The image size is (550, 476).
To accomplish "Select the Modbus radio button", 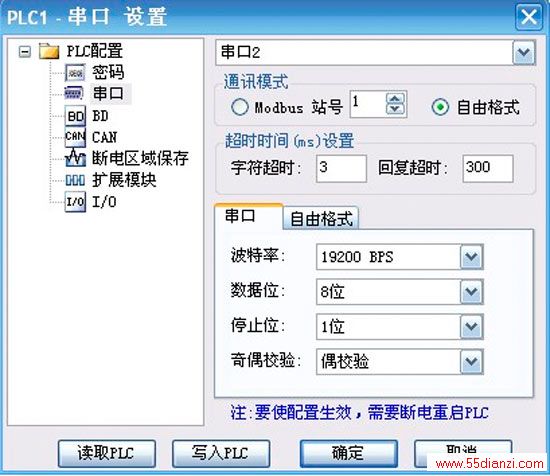I will 240,107.
